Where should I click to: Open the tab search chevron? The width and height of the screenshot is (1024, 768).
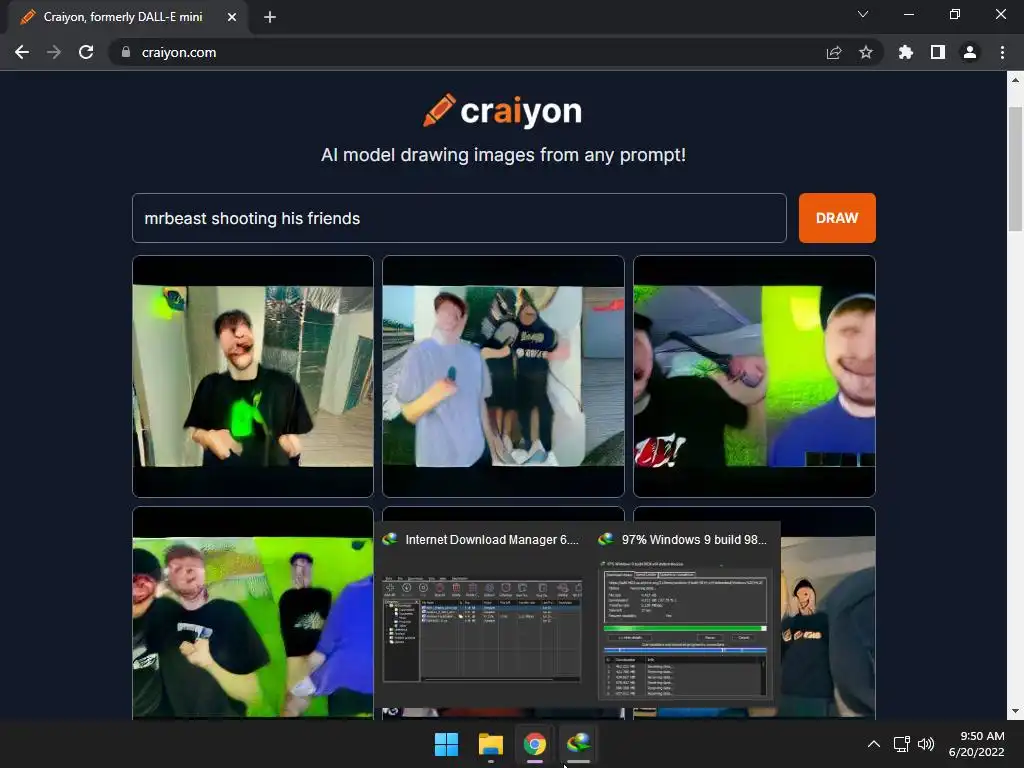coord(863,14)
